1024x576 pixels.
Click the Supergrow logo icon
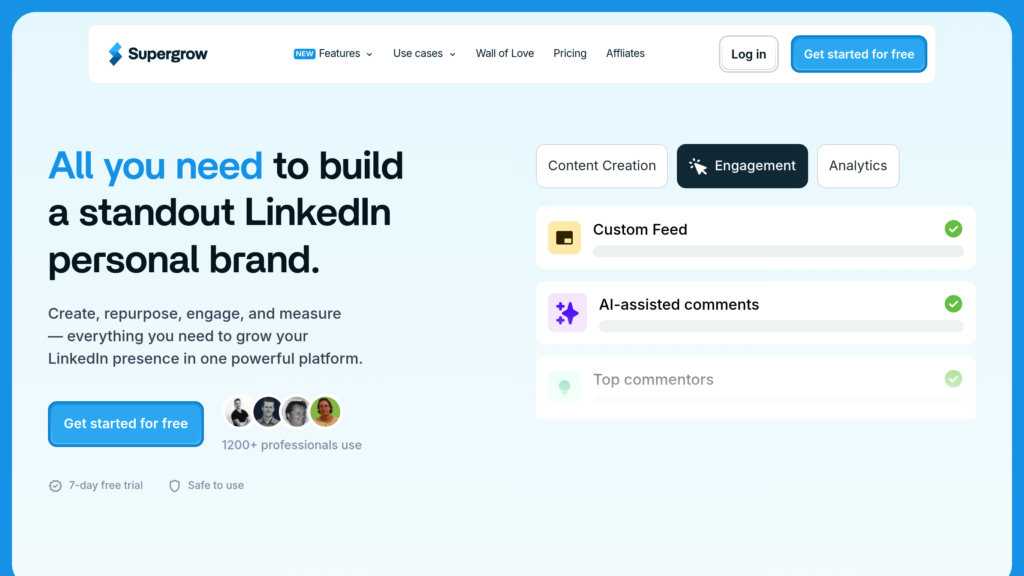point(116,54)
